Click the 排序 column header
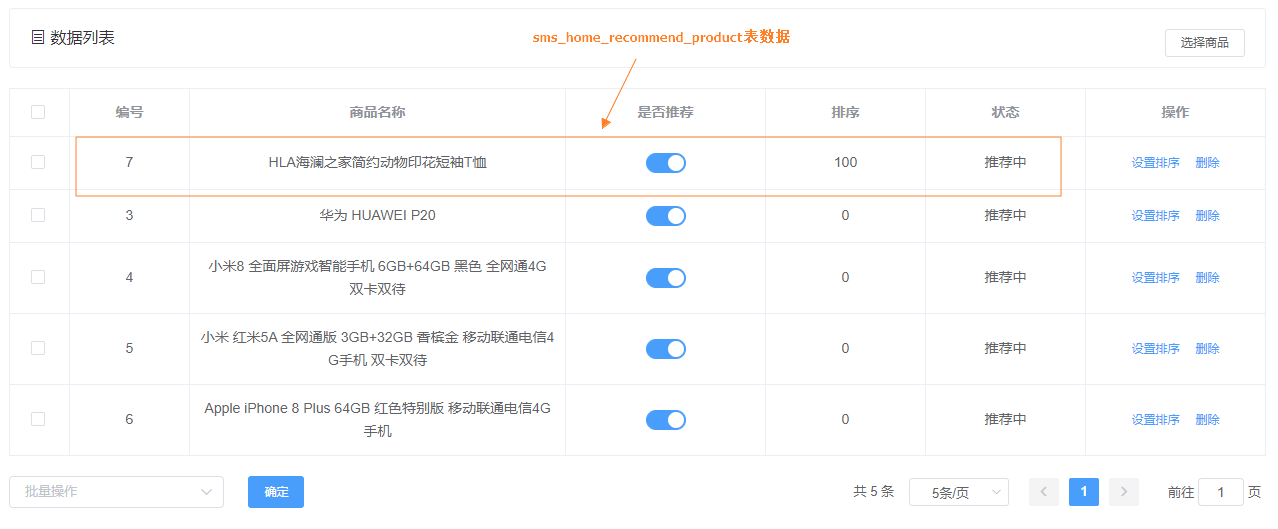Viewport: 1278px width, 529px height. tap(845, 112)
